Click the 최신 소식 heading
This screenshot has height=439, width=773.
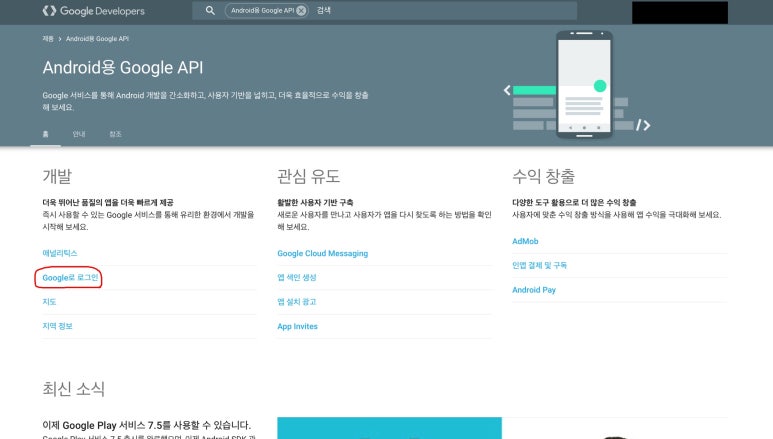(x=73, y=389)
